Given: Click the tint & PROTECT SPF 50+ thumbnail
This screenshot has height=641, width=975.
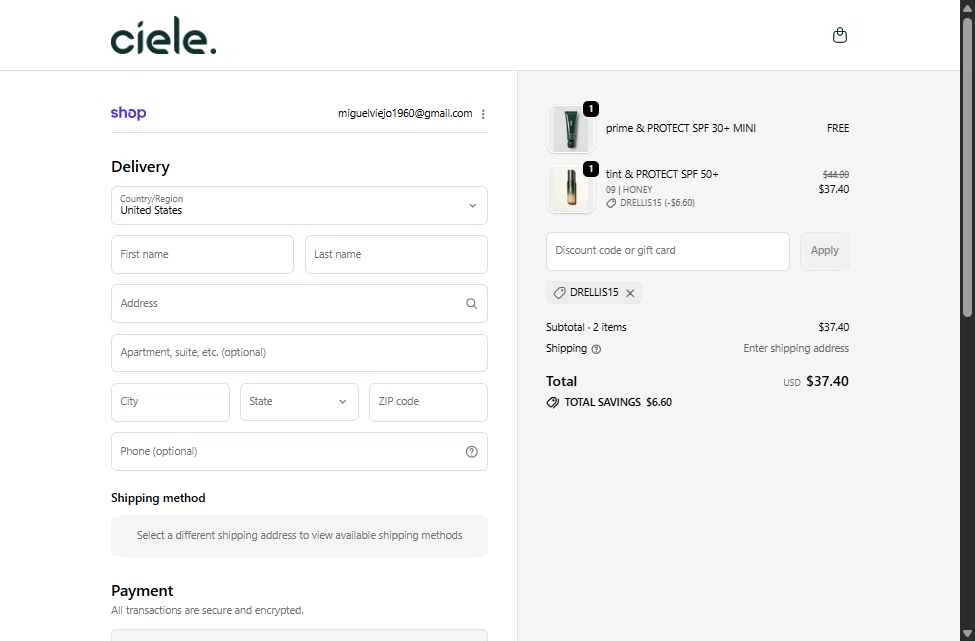Looking at the screenshot, I should [570, 188].
